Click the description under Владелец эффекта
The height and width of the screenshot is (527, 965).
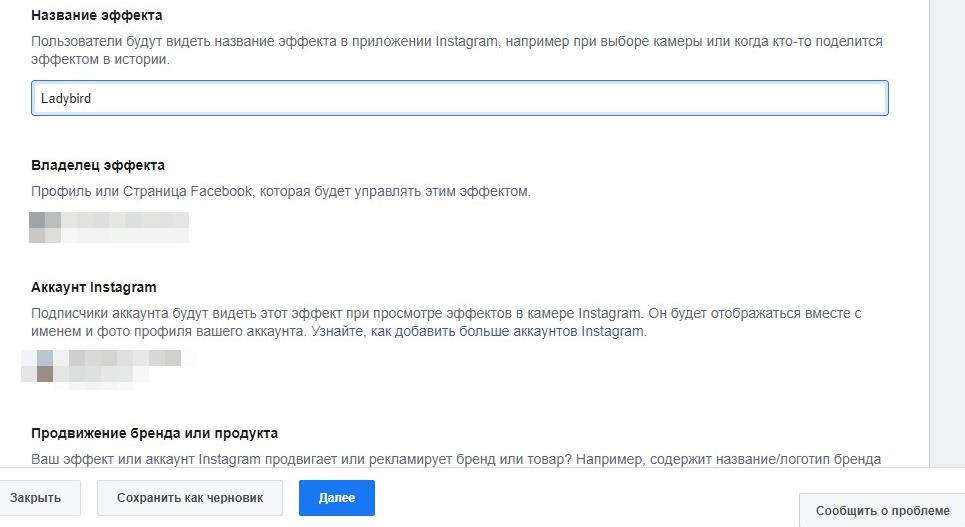point(280,191)
